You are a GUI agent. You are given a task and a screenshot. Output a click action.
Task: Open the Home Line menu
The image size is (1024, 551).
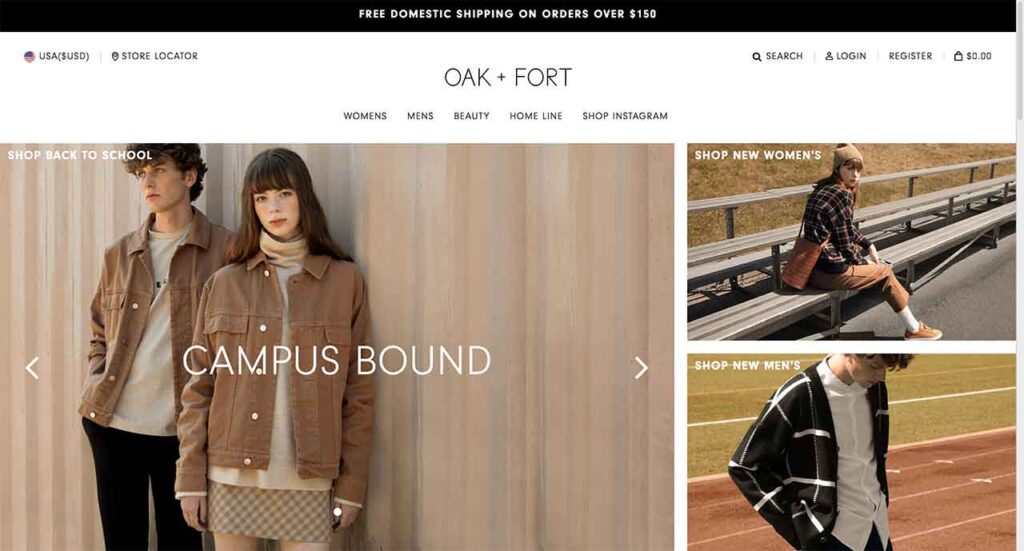[x=536, y=116]
